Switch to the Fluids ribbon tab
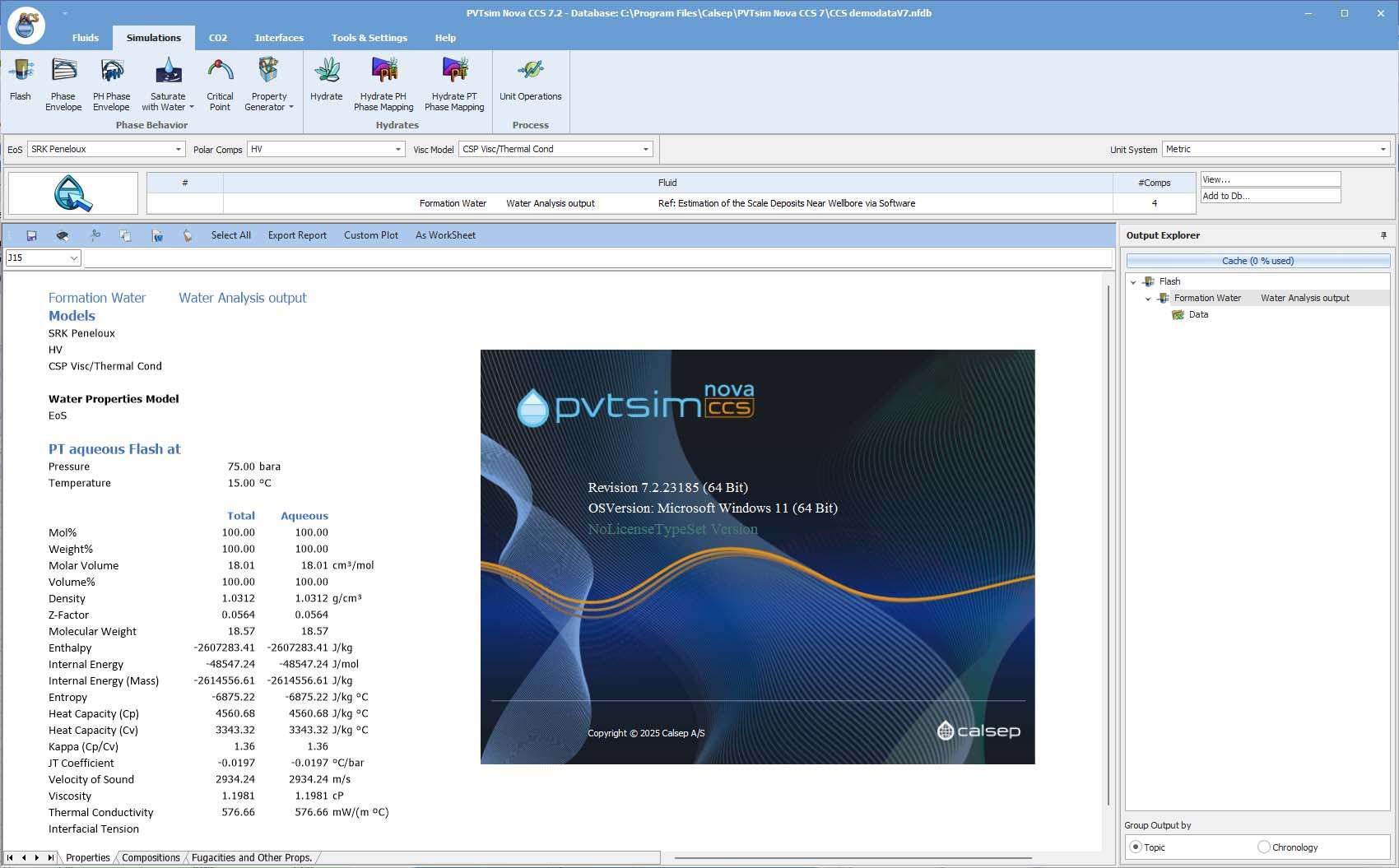Image resolution: width=1399 pixels, height=868 pixels. 85,38
